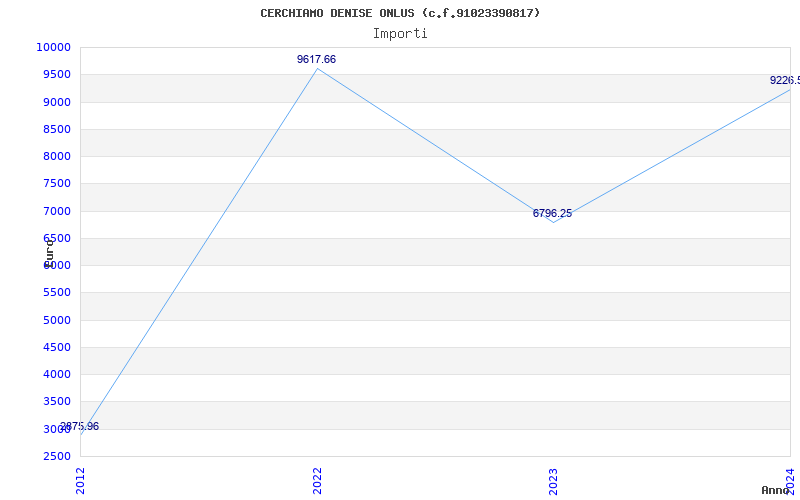Select the 6796.25 data label
The height and width of the screenshot is (500, 800).
pos(553,213)
